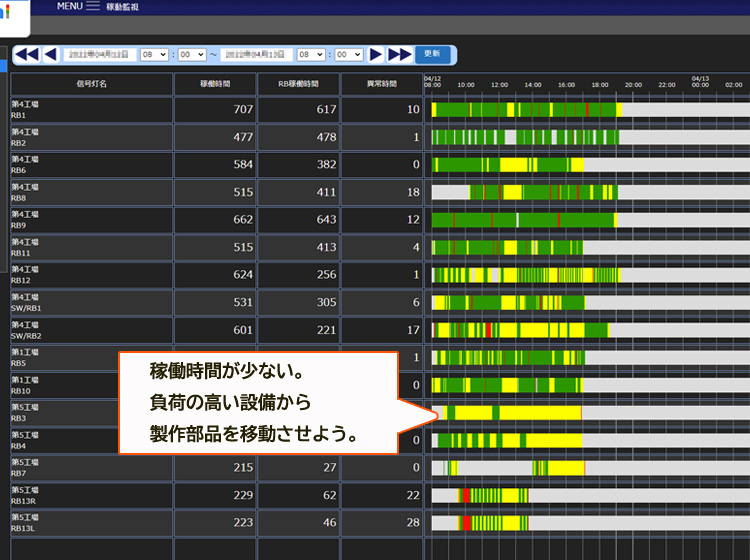Click the RB稼働時間 column header
The image size is (750, 560).
pyautogui.click(x=297, y=84)
